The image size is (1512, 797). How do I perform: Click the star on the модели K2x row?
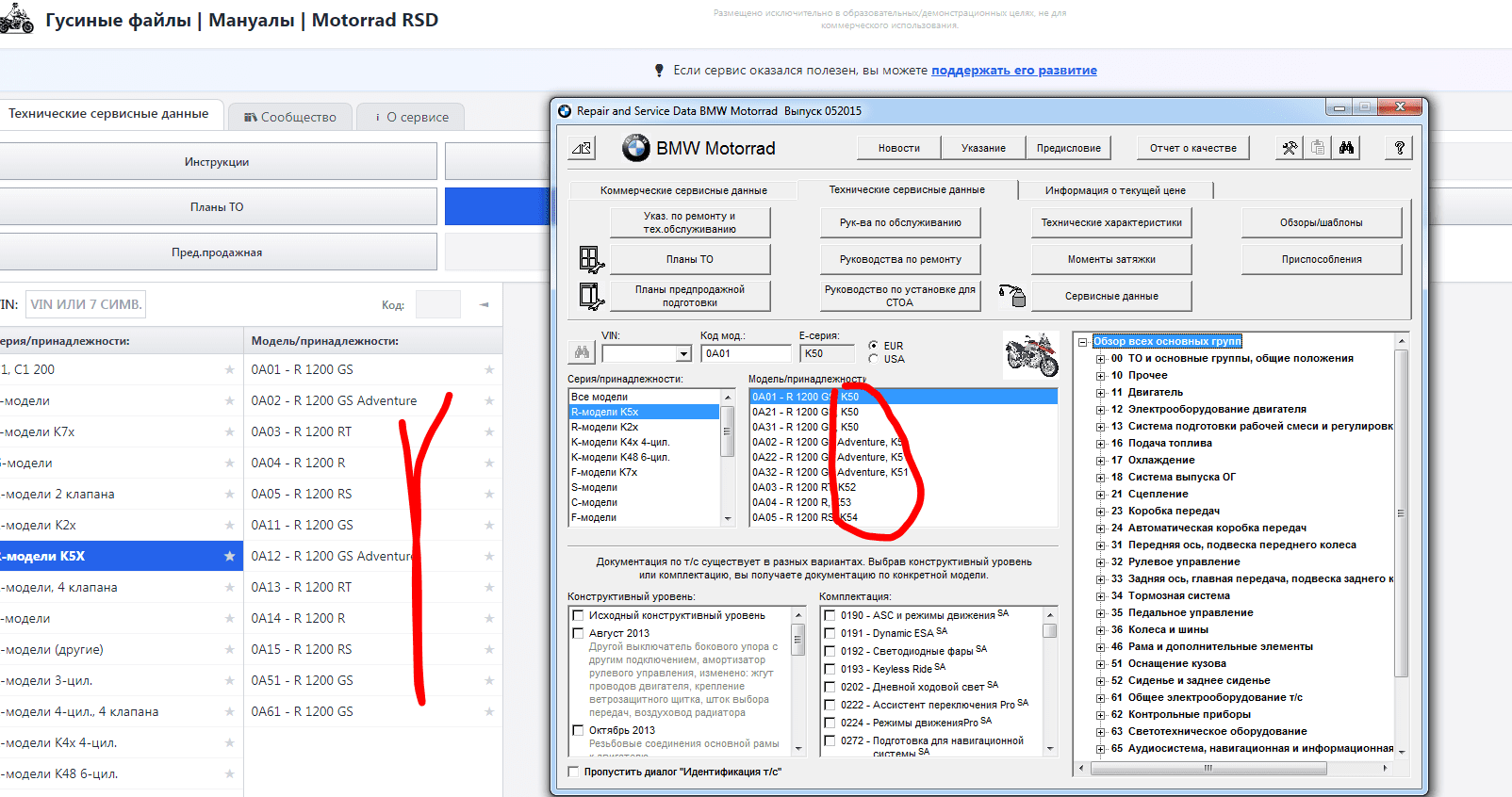(x=229, y=525)
